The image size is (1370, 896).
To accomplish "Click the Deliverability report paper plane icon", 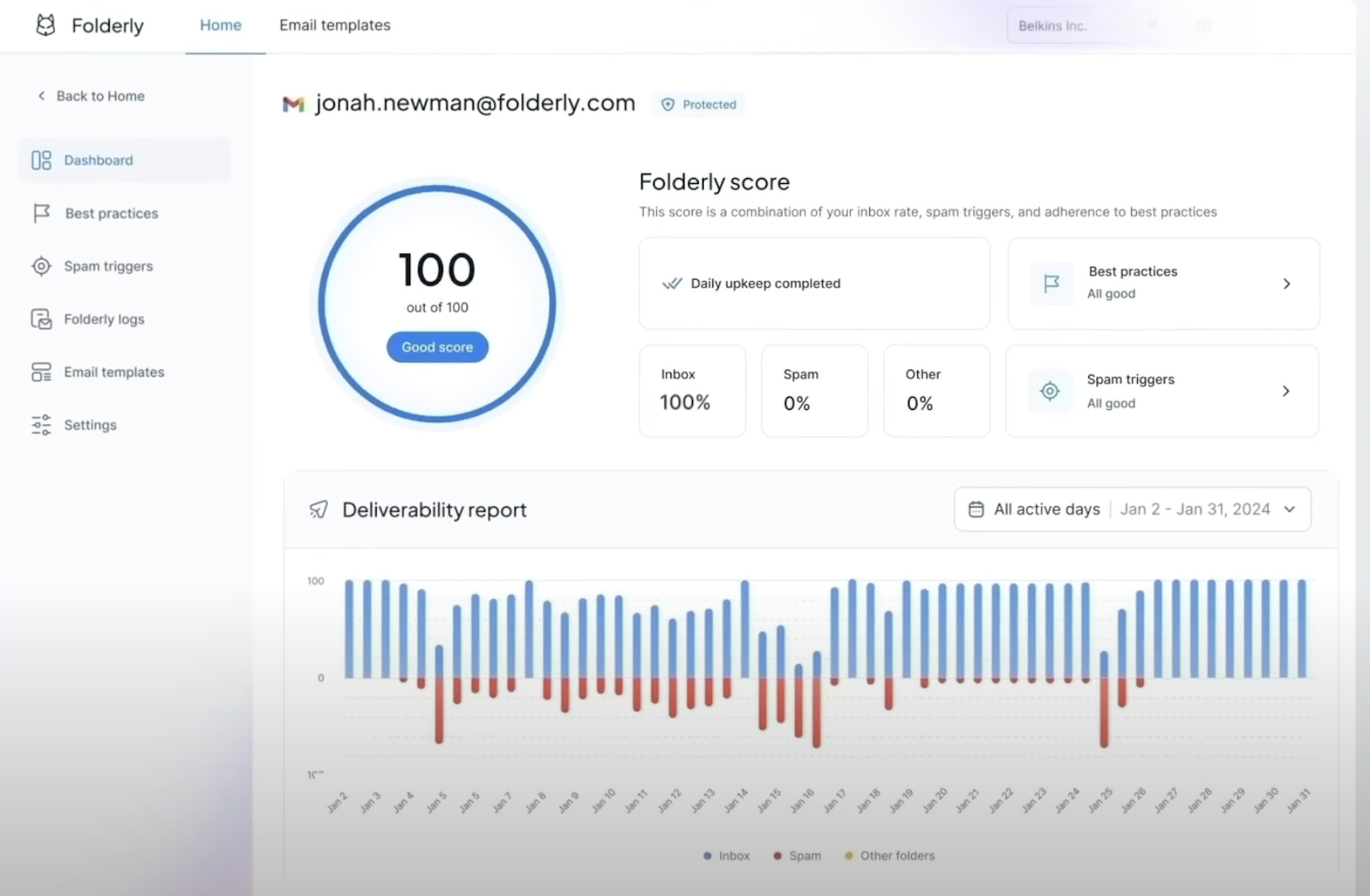I will coord(319,510).
